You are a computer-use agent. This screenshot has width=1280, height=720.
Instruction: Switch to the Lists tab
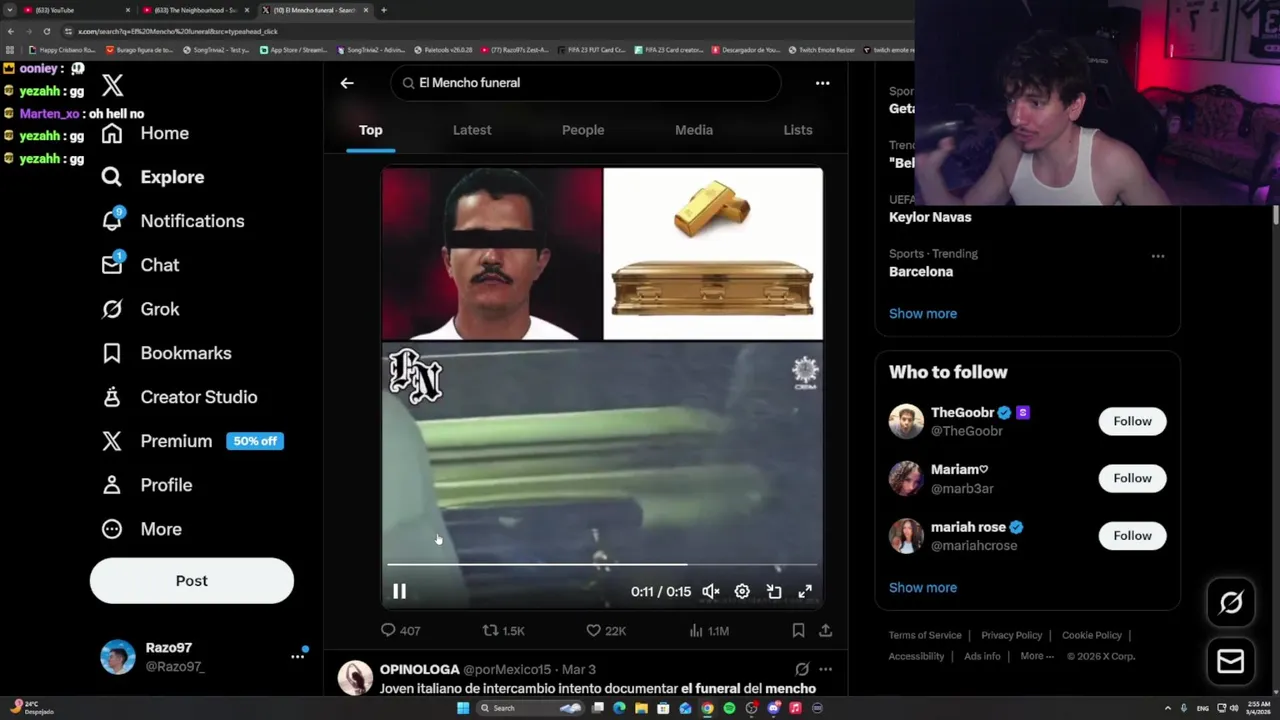798,130
